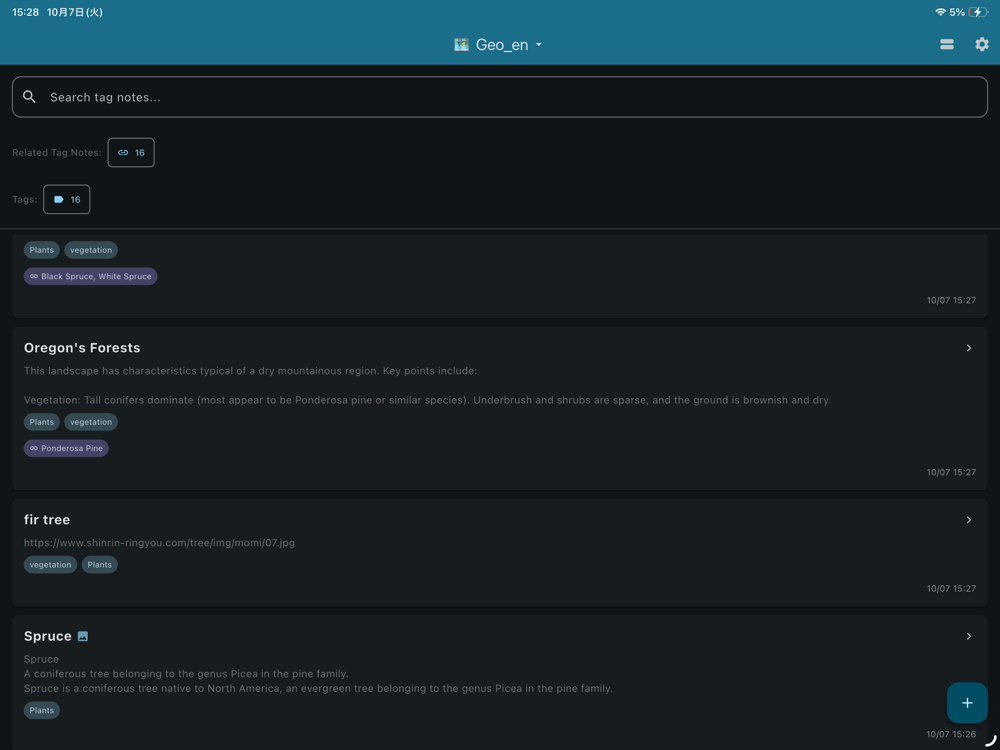Expand Oregon's Forests note chevron
The width and height of the screenshot is (1000, 750).
[969, 348]
